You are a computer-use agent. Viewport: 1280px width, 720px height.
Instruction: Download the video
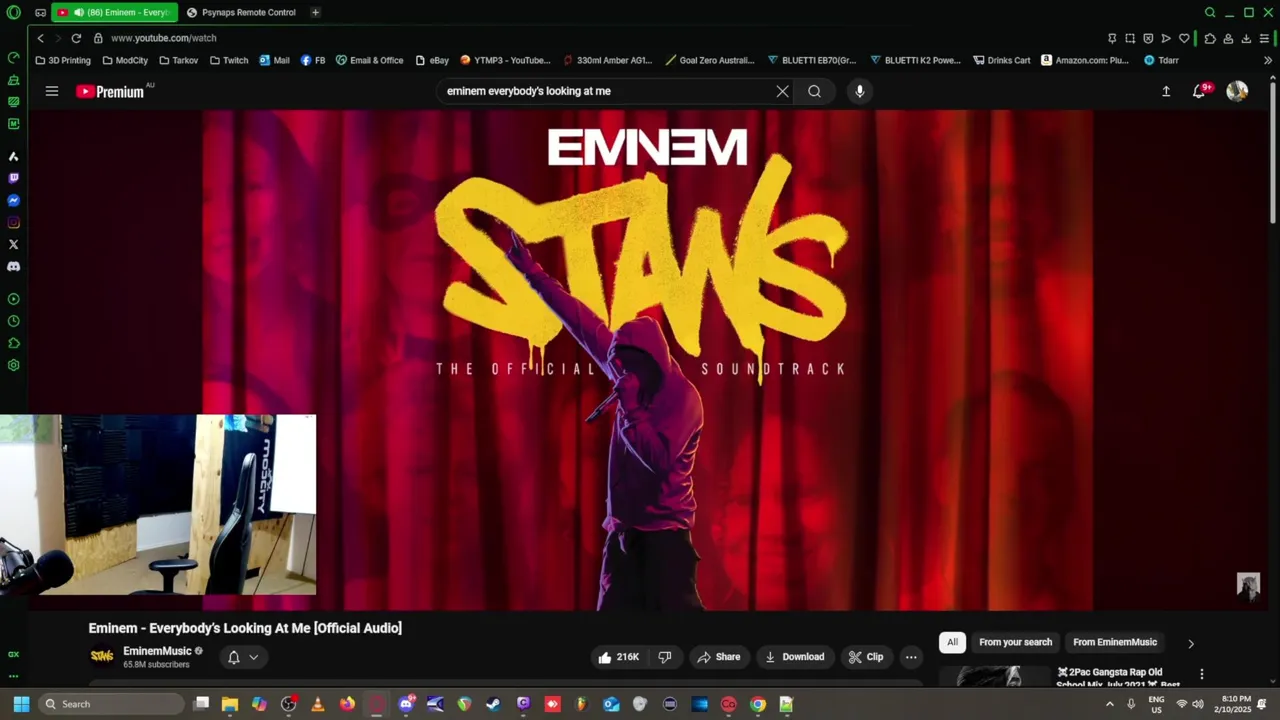[795, 657]
